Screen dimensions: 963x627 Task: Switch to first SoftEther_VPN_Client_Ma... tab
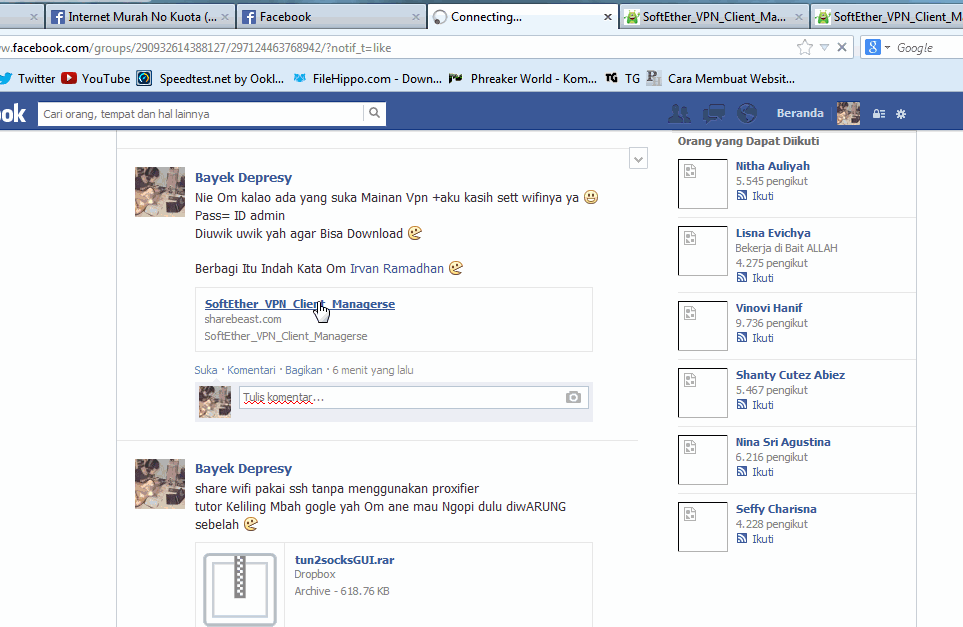point(714,17)
